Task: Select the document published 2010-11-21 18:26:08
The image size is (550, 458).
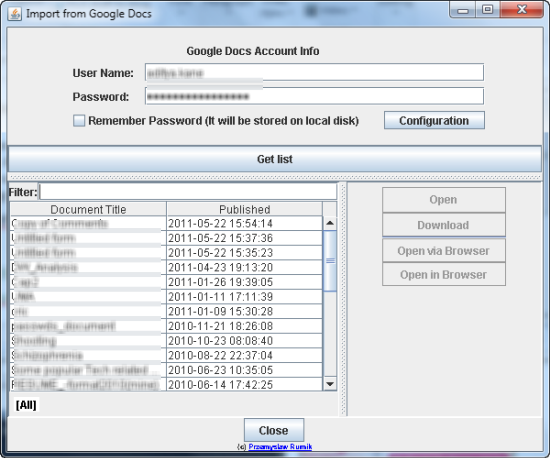Action: (166, 326)
